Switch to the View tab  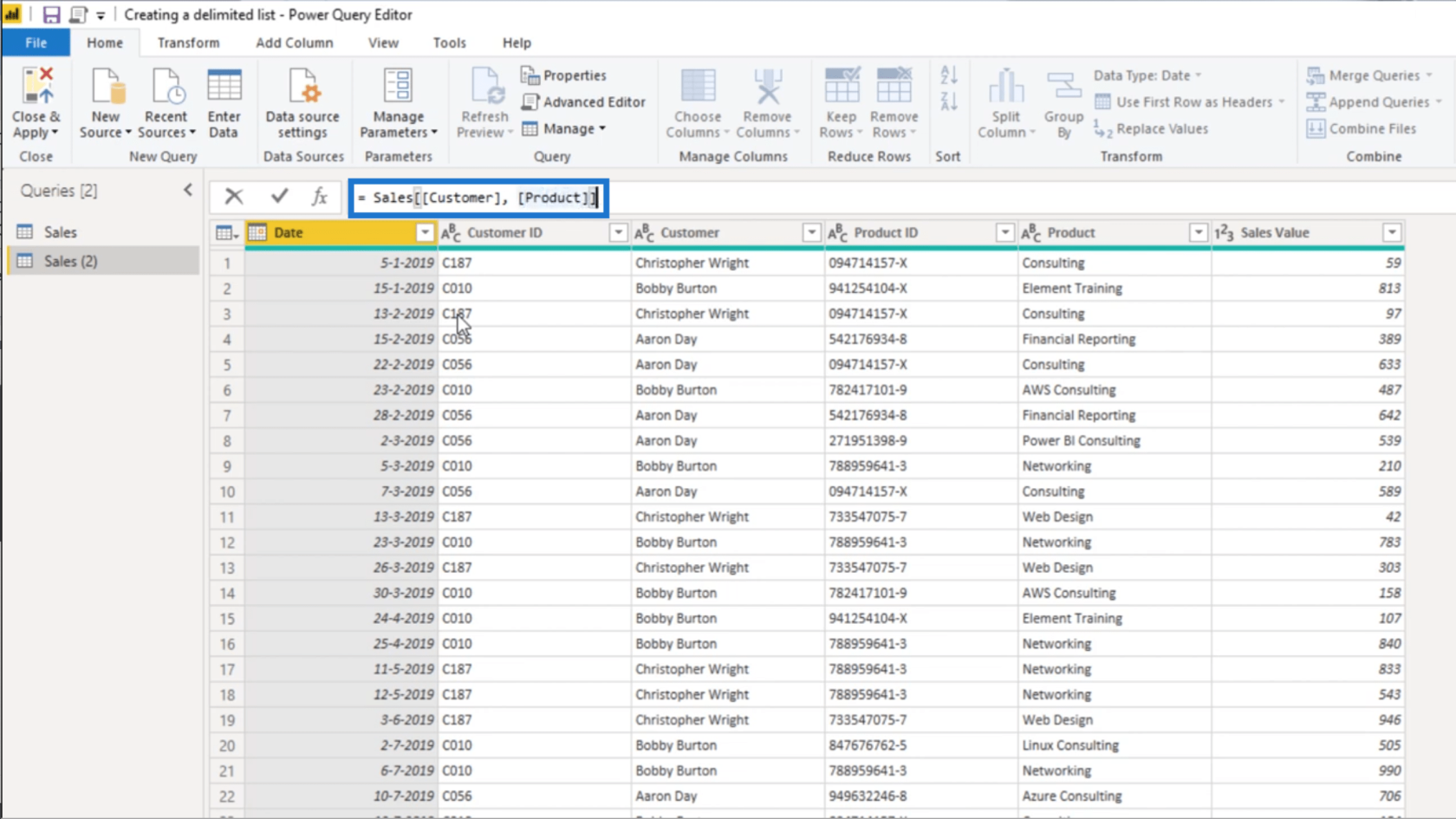click(x=383, y=42)
